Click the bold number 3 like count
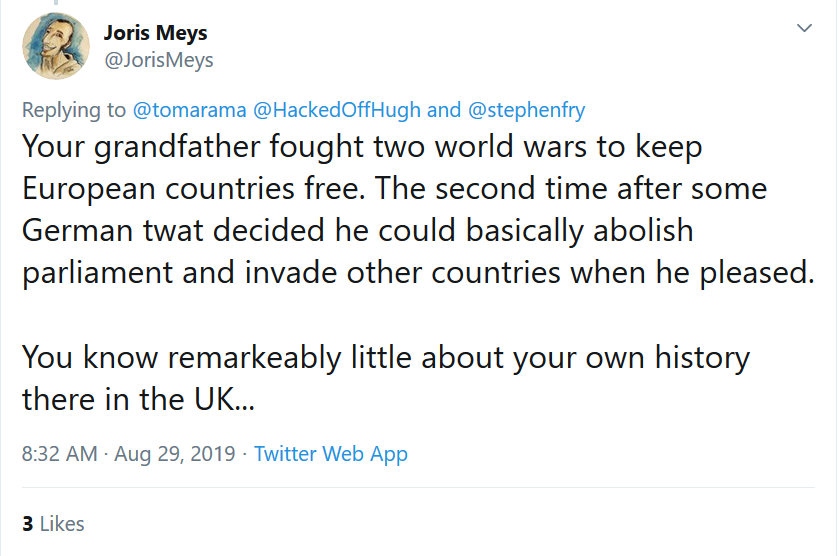The width and height of the screenshot is (839, 556). click(28, 524)
